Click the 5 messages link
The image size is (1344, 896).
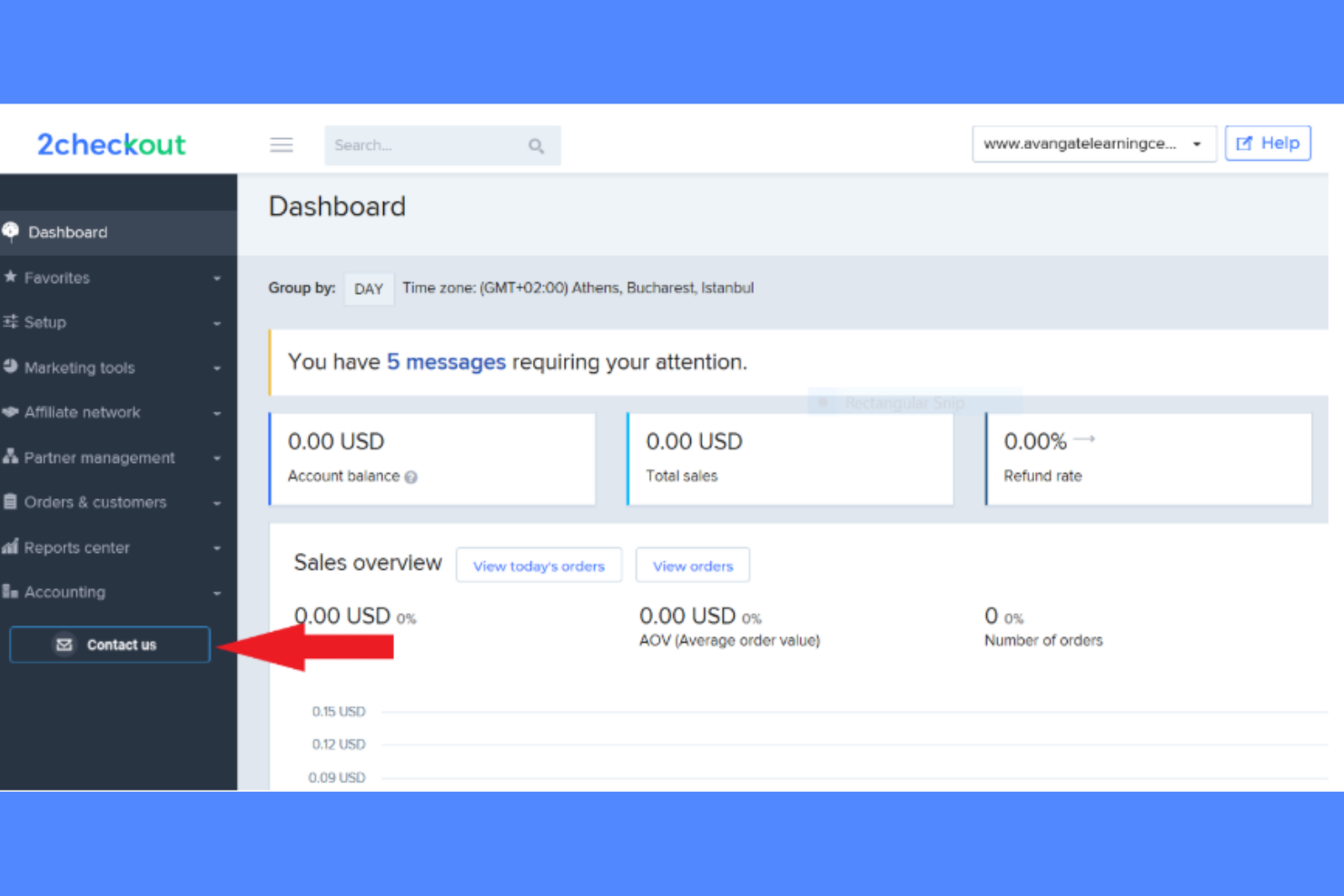[x=446, y=361]
